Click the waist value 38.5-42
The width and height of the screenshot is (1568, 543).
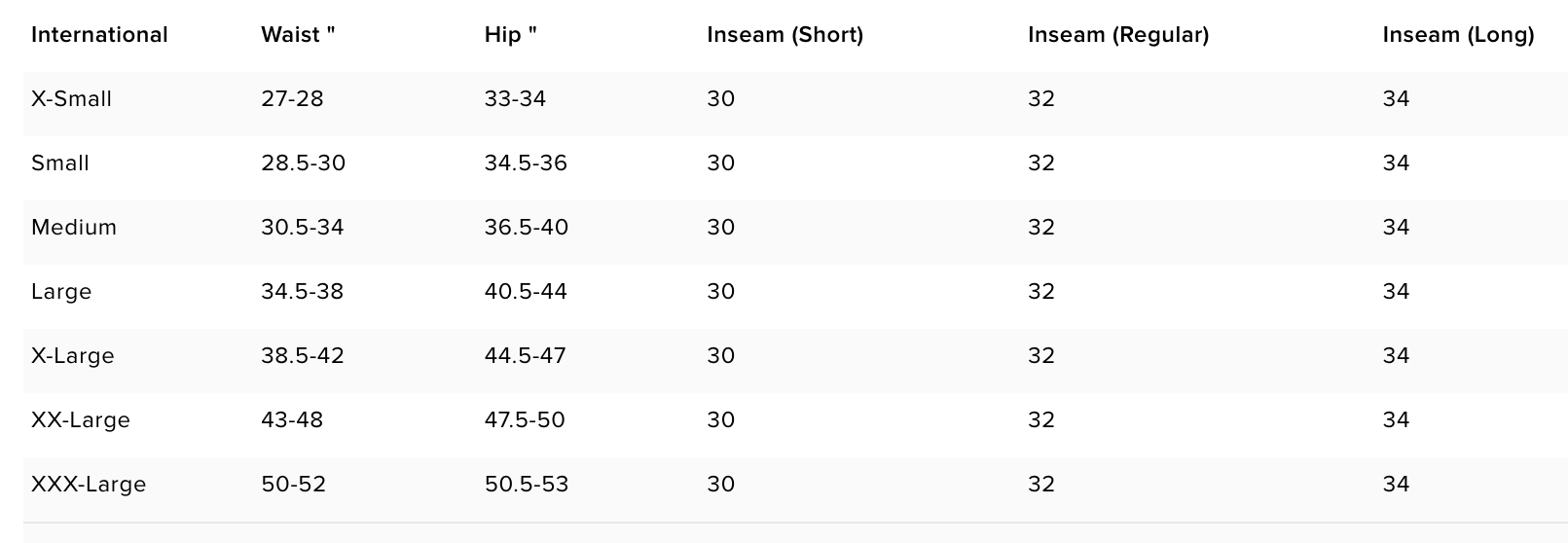click(x=303, y=356)
